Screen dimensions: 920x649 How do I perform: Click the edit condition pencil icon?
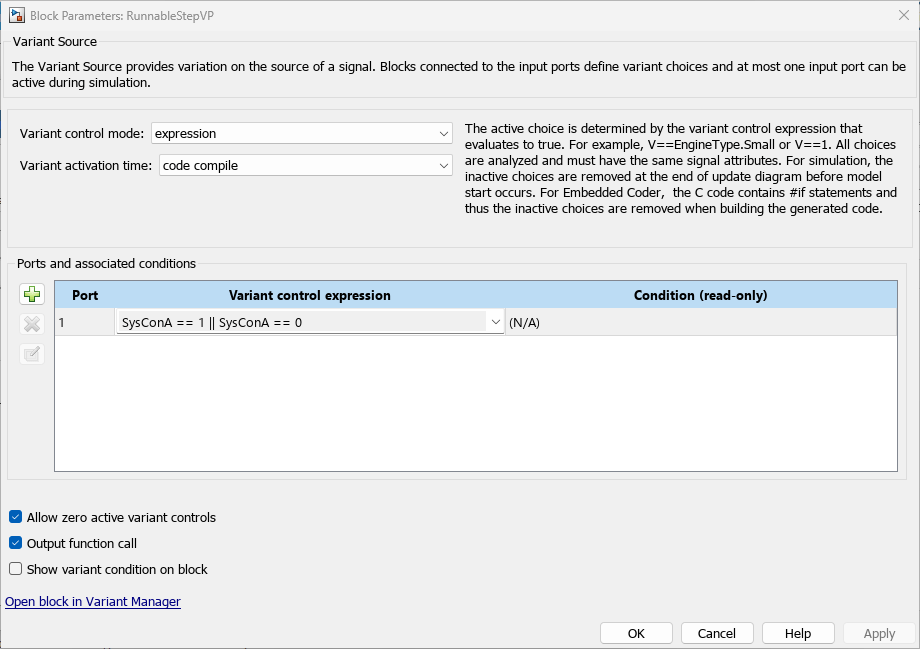(32, 353)
